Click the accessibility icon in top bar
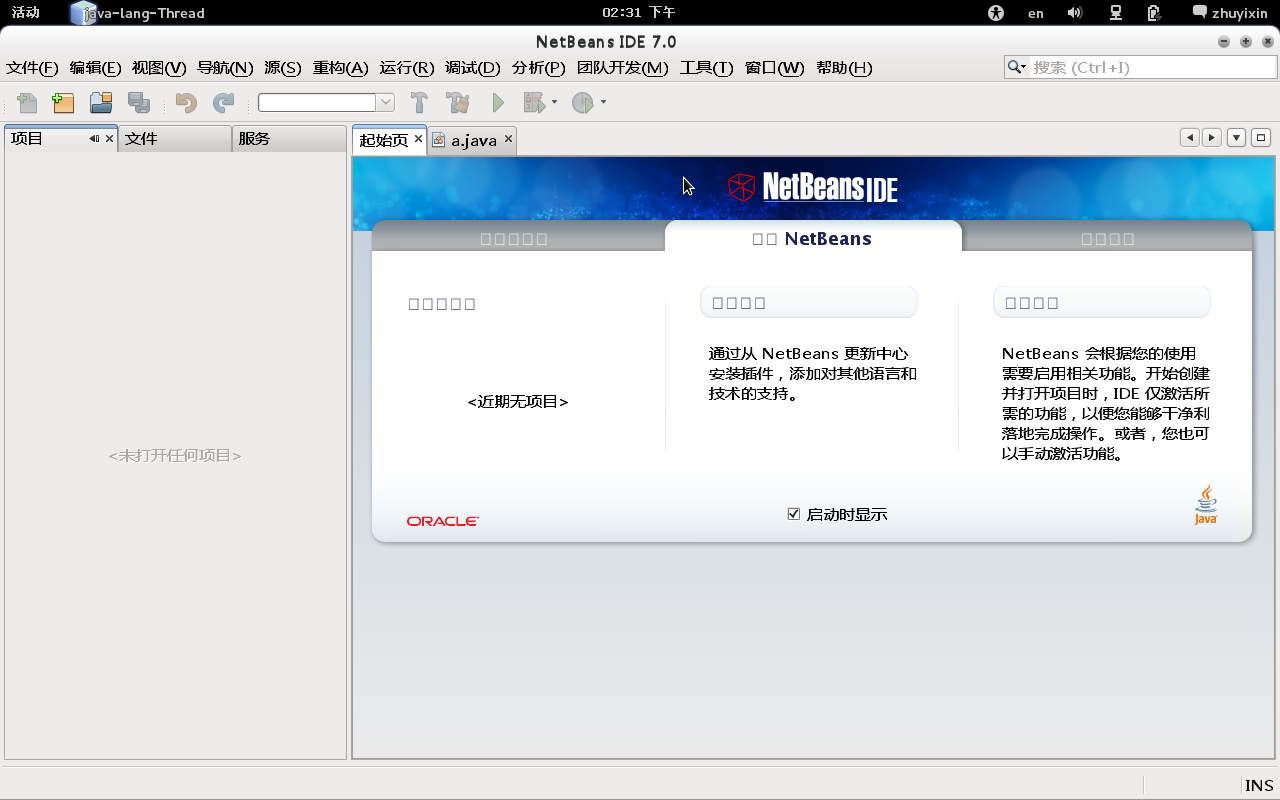The width and height of the screenshot is (1280, 800). coord(995,13)
